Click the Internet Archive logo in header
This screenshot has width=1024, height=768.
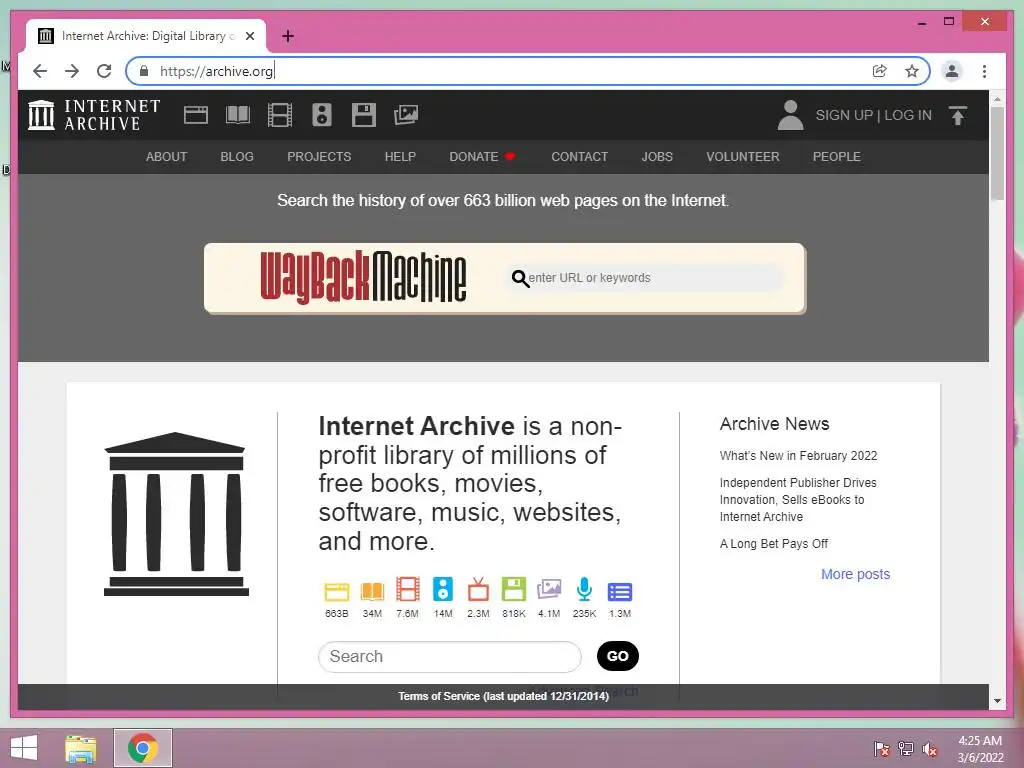(94, 115)
